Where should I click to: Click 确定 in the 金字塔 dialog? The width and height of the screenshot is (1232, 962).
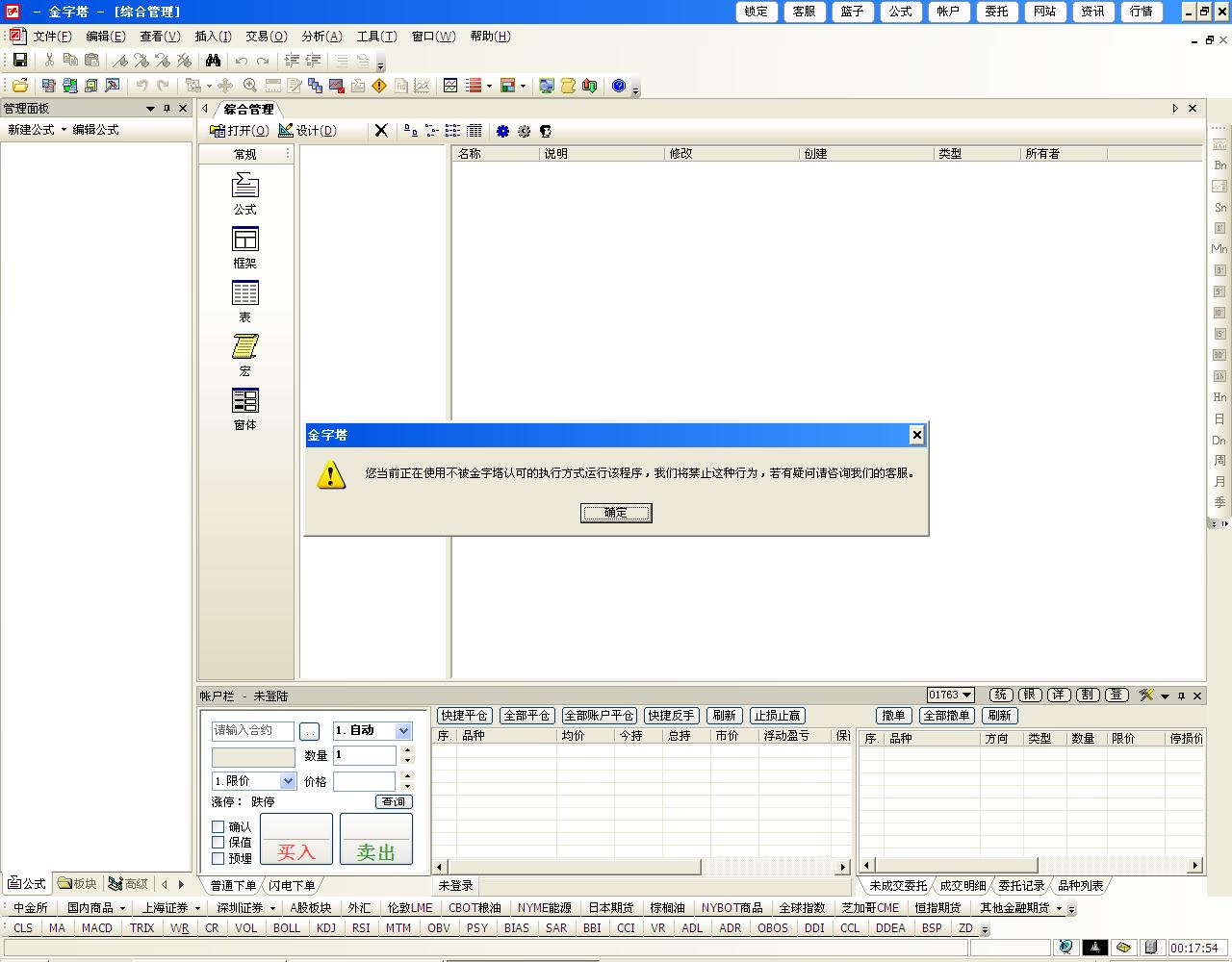point(616,513)
